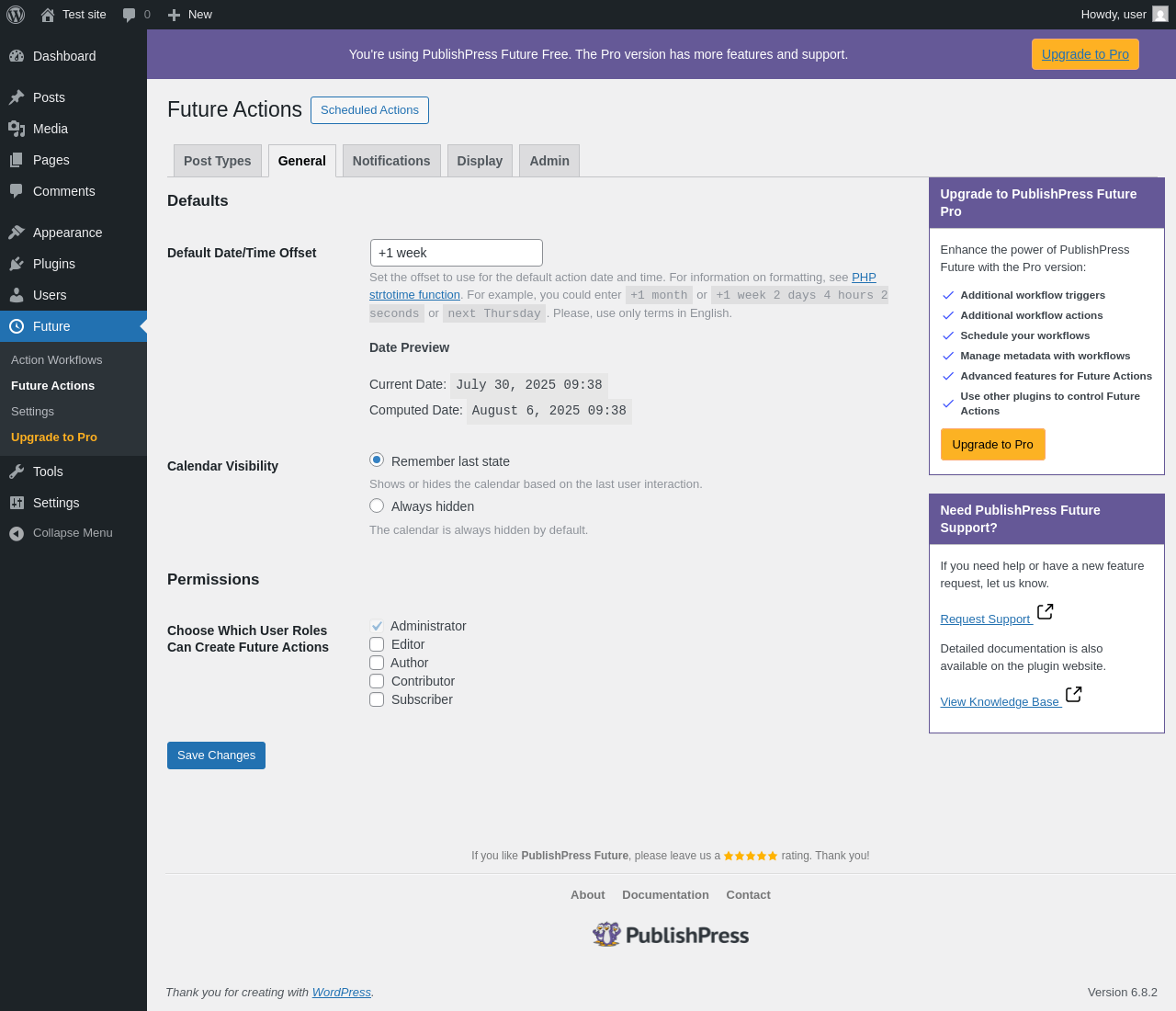Click the Current Date value July 30, 2025

coord(529,385)
